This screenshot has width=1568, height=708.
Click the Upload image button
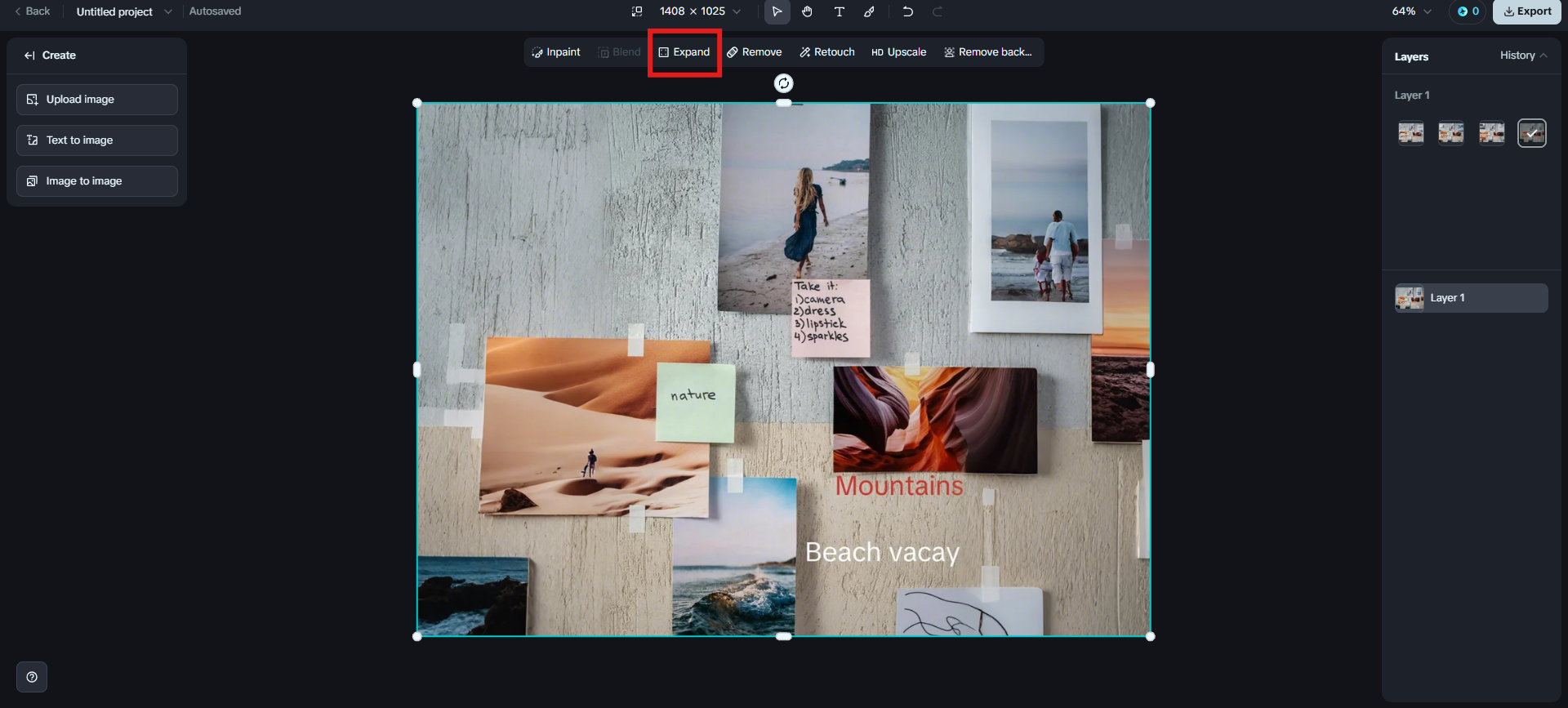click(x=97, y=100)
